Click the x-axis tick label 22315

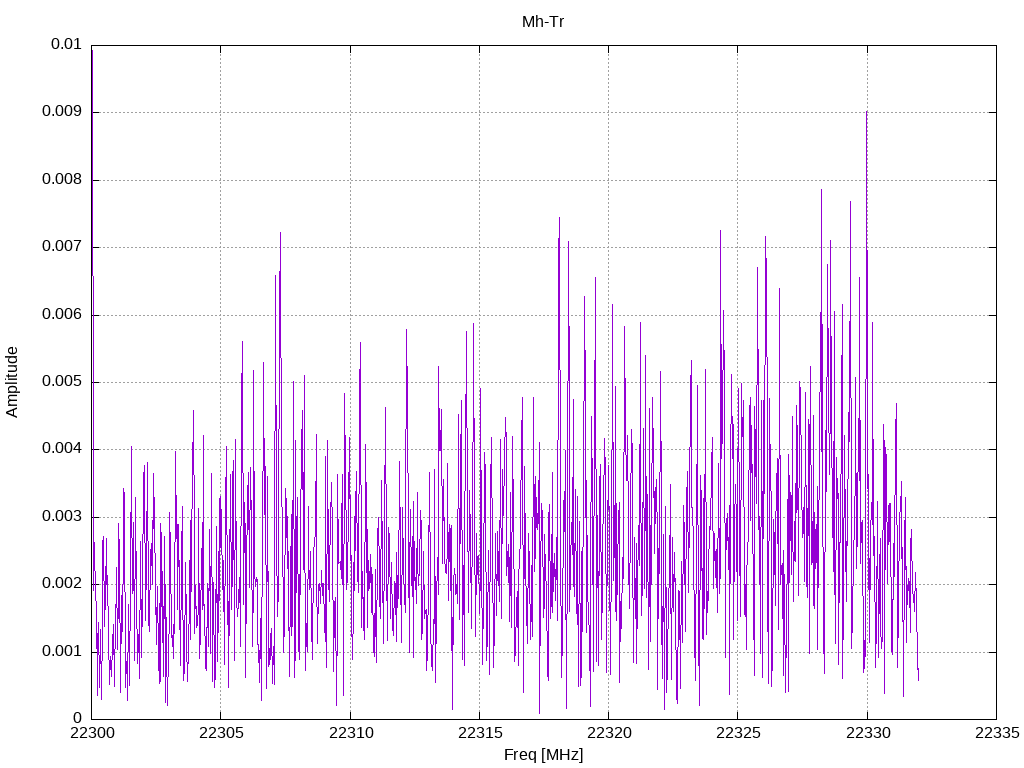(480, 733)
